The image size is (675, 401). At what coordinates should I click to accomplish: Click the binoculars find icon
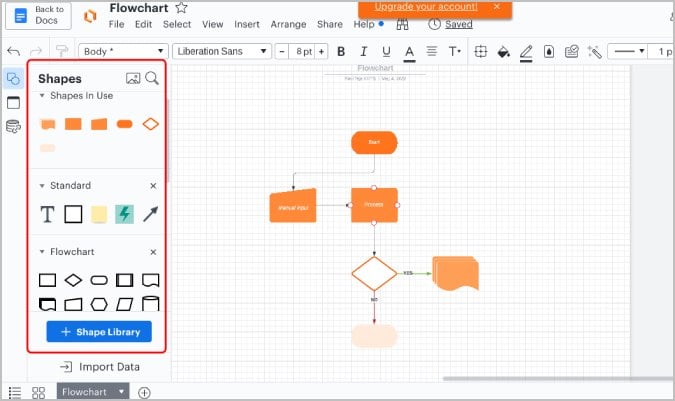coord(403,25)
